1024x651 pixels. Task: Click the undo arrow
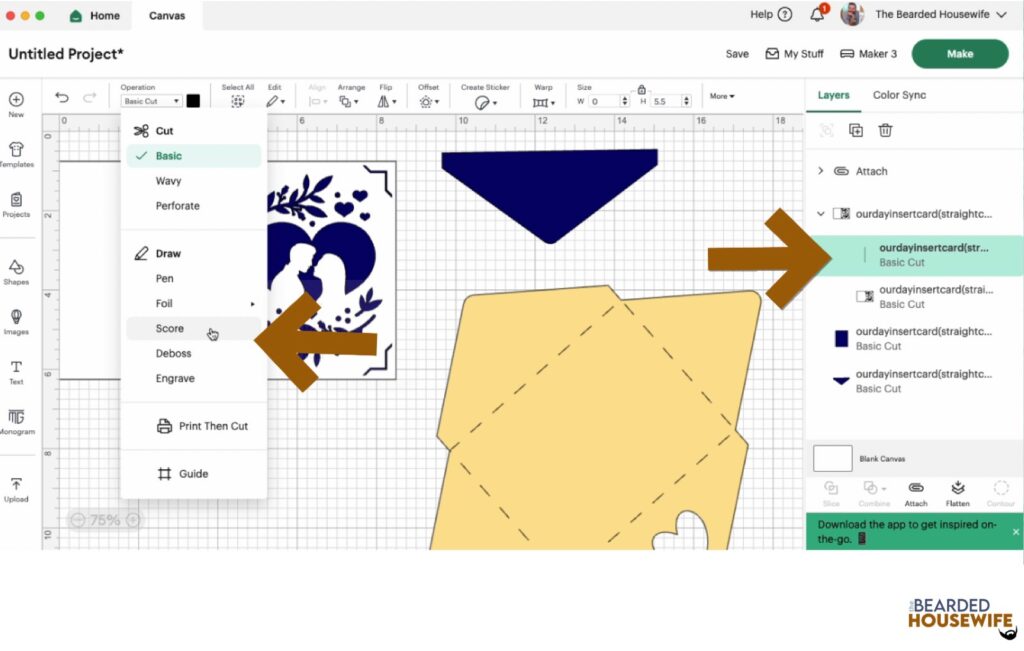[x=62, y=98]
